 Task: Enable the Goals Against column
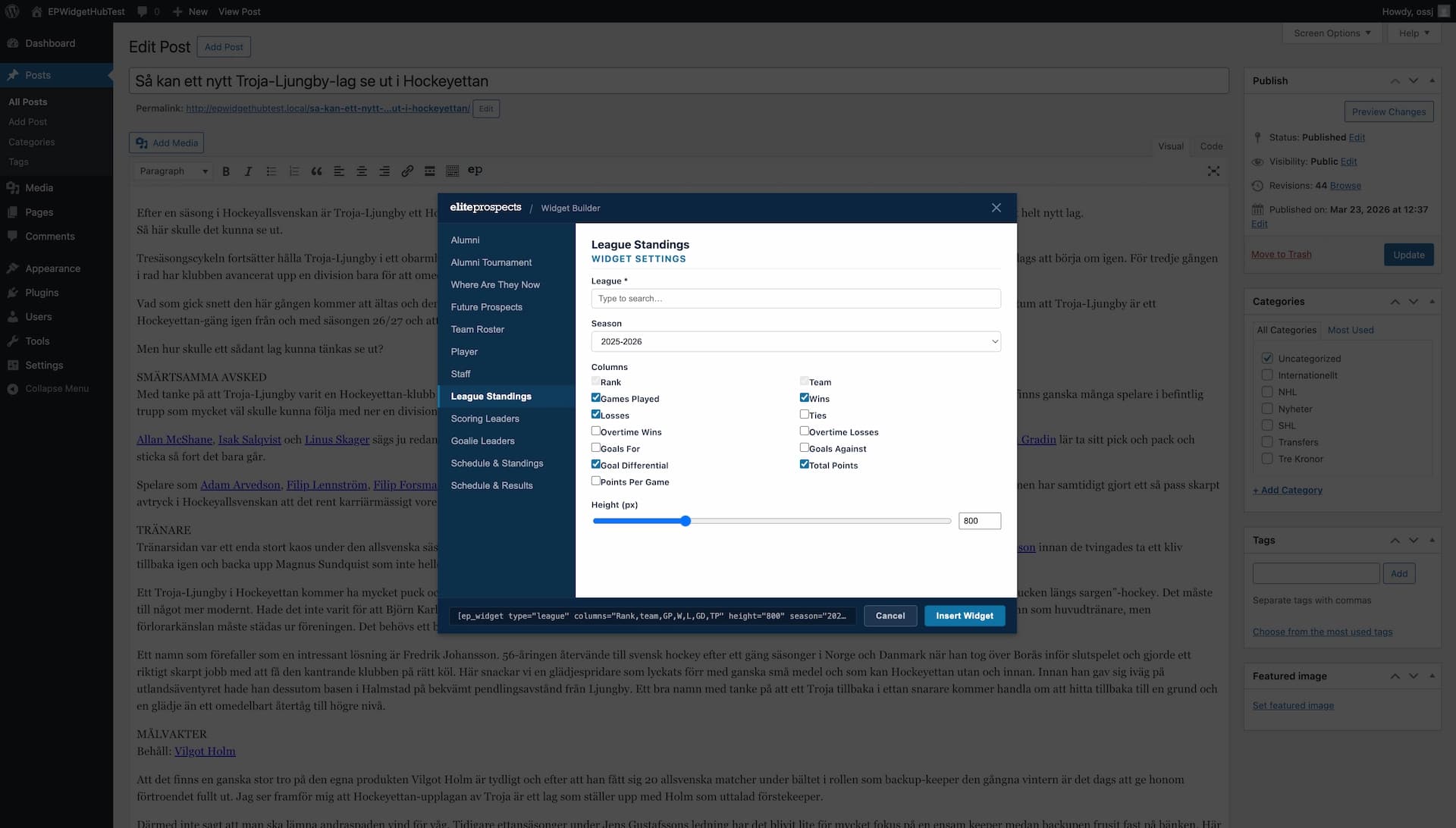click(x=805, y=448)
